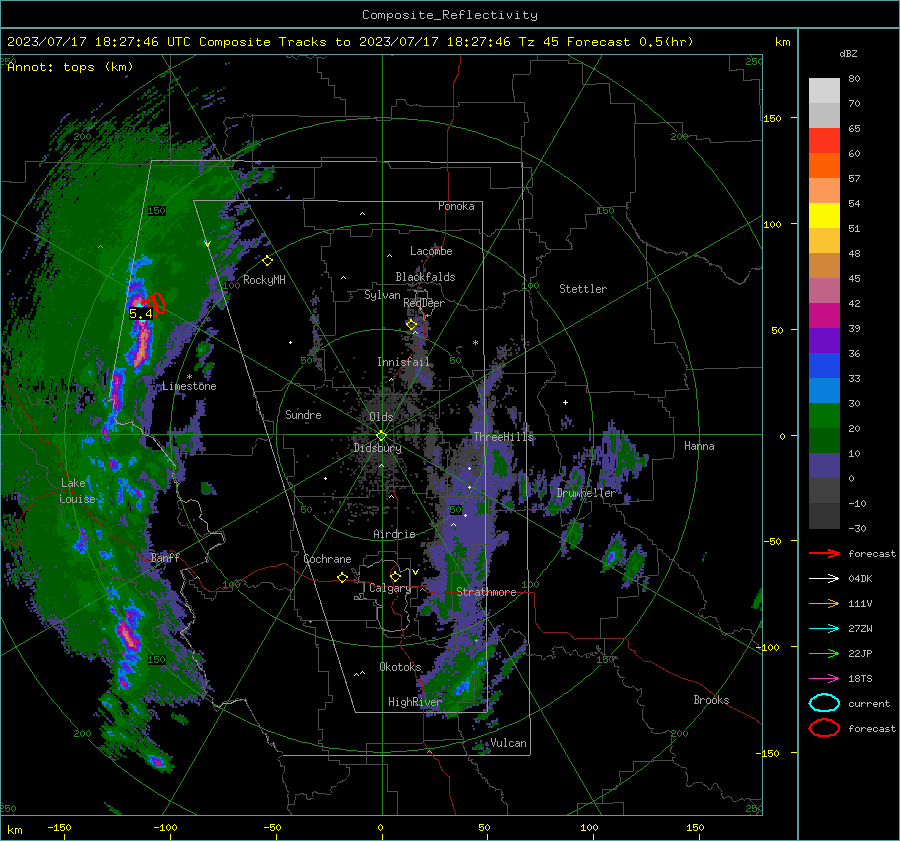Image resolution: width=900 pixels, height=841 pixels.
Task: Select the yellow swatch between 54 and 51
Action: coord(824,215)
